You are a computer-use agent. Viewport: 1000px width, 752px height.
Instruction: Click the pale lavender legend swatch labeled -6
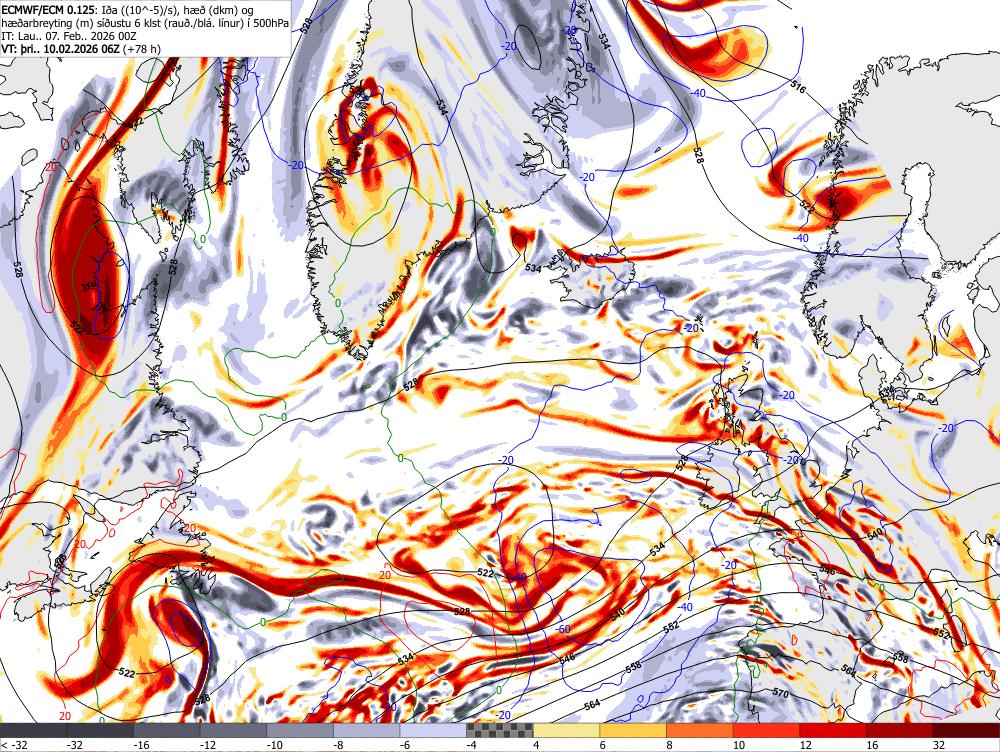pos(434,731)
